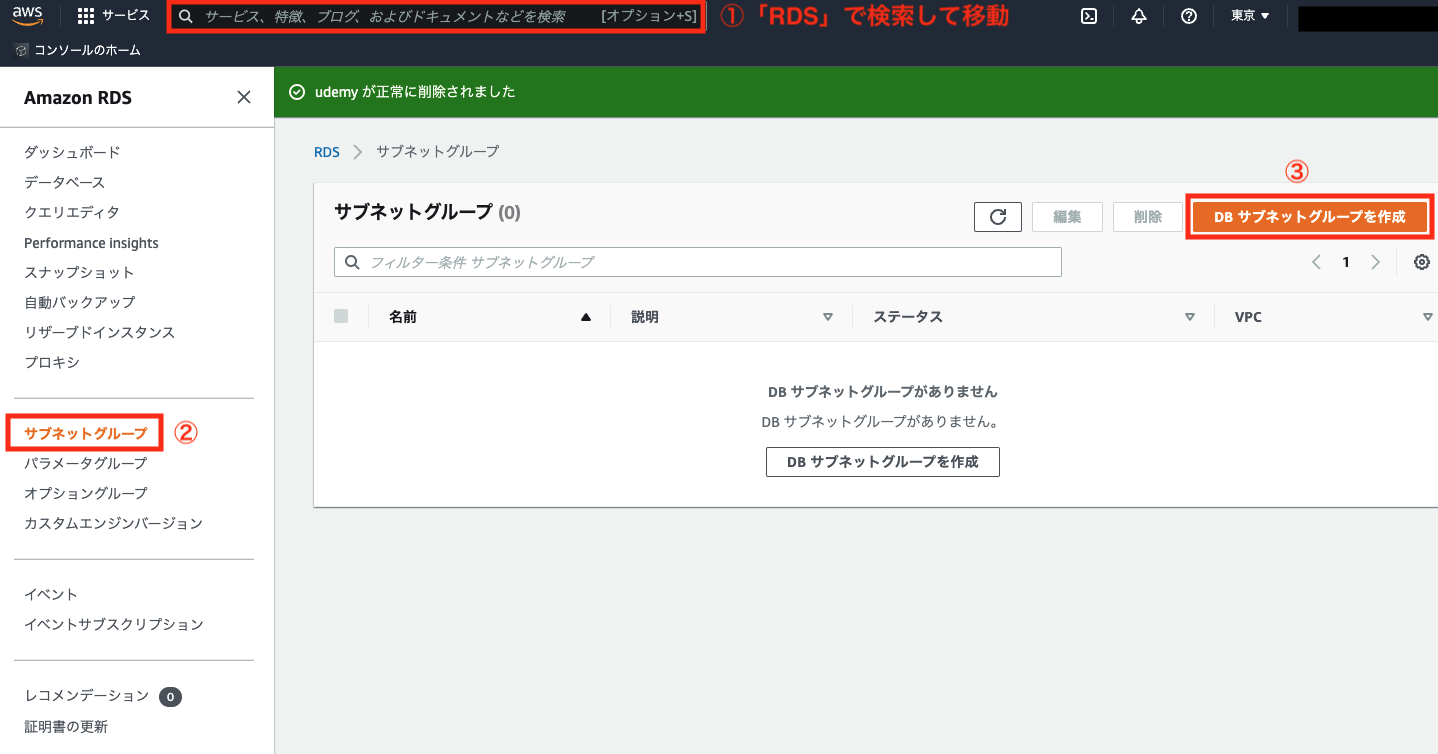Viewport: 1438px width, 754px height.
Task: Click the コンソールのホーム shortcut
Action: tap(78, 50)
